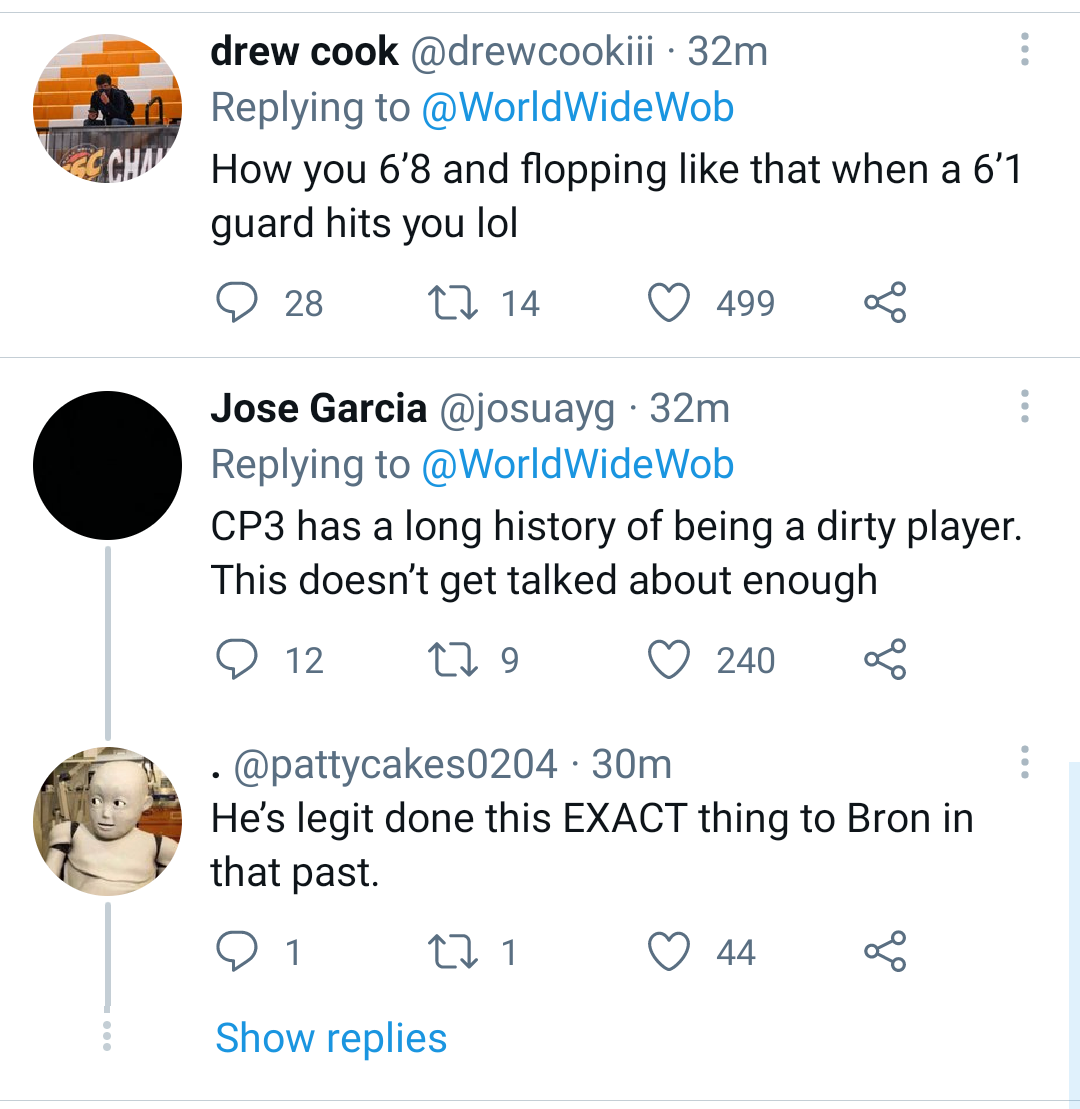Retweet drew cook's tweet

(x=441, y=303)
